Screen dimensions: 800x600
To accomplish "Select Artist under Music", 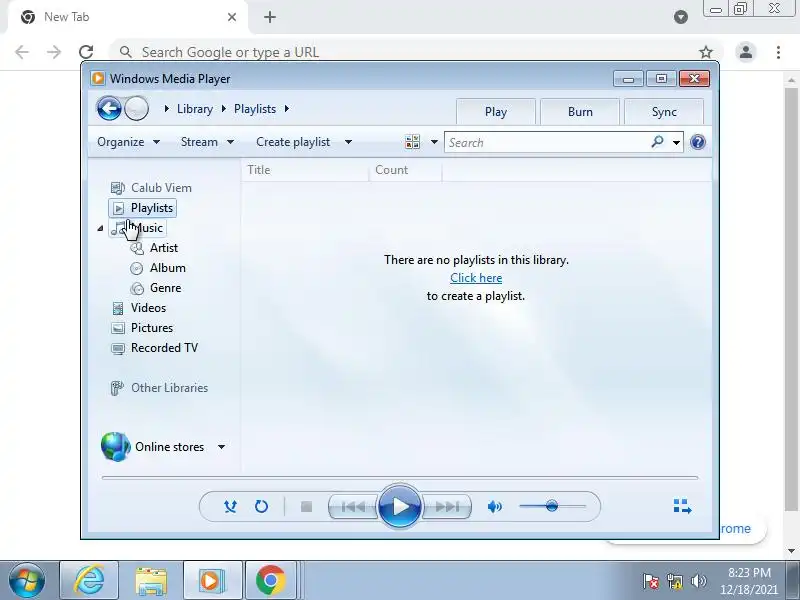I will click(x=154, y=248).
